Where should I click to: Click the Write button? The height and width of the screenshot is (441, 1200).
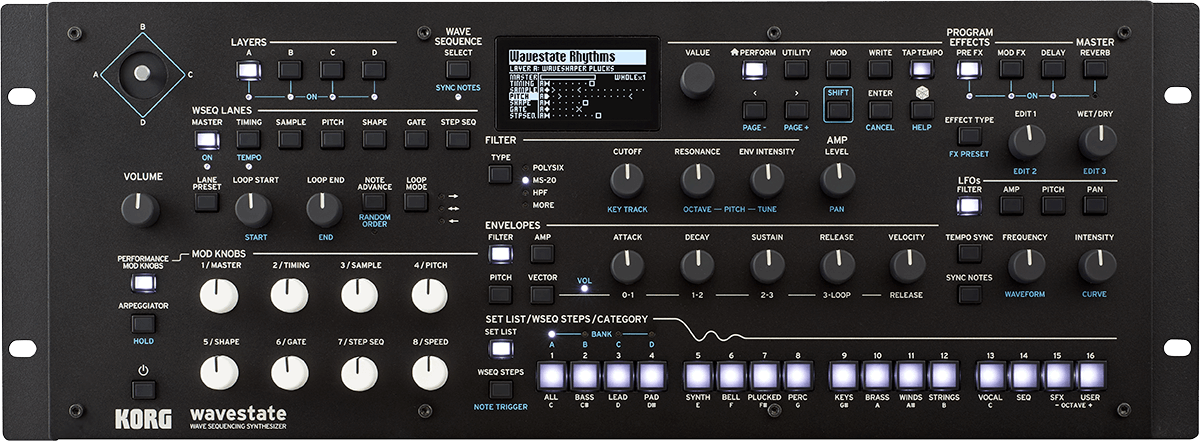click(x=880, y=69)
